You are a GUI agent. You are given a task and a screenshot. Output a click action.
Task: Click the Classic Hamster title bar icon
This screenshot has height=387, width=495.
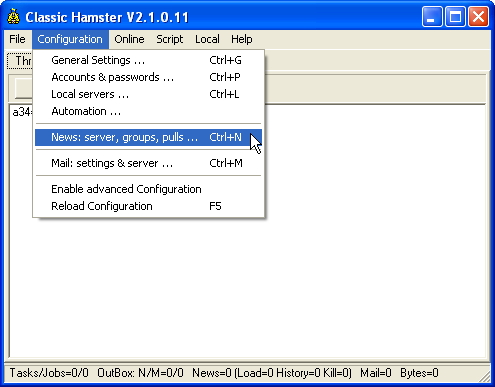click(14, 17)
